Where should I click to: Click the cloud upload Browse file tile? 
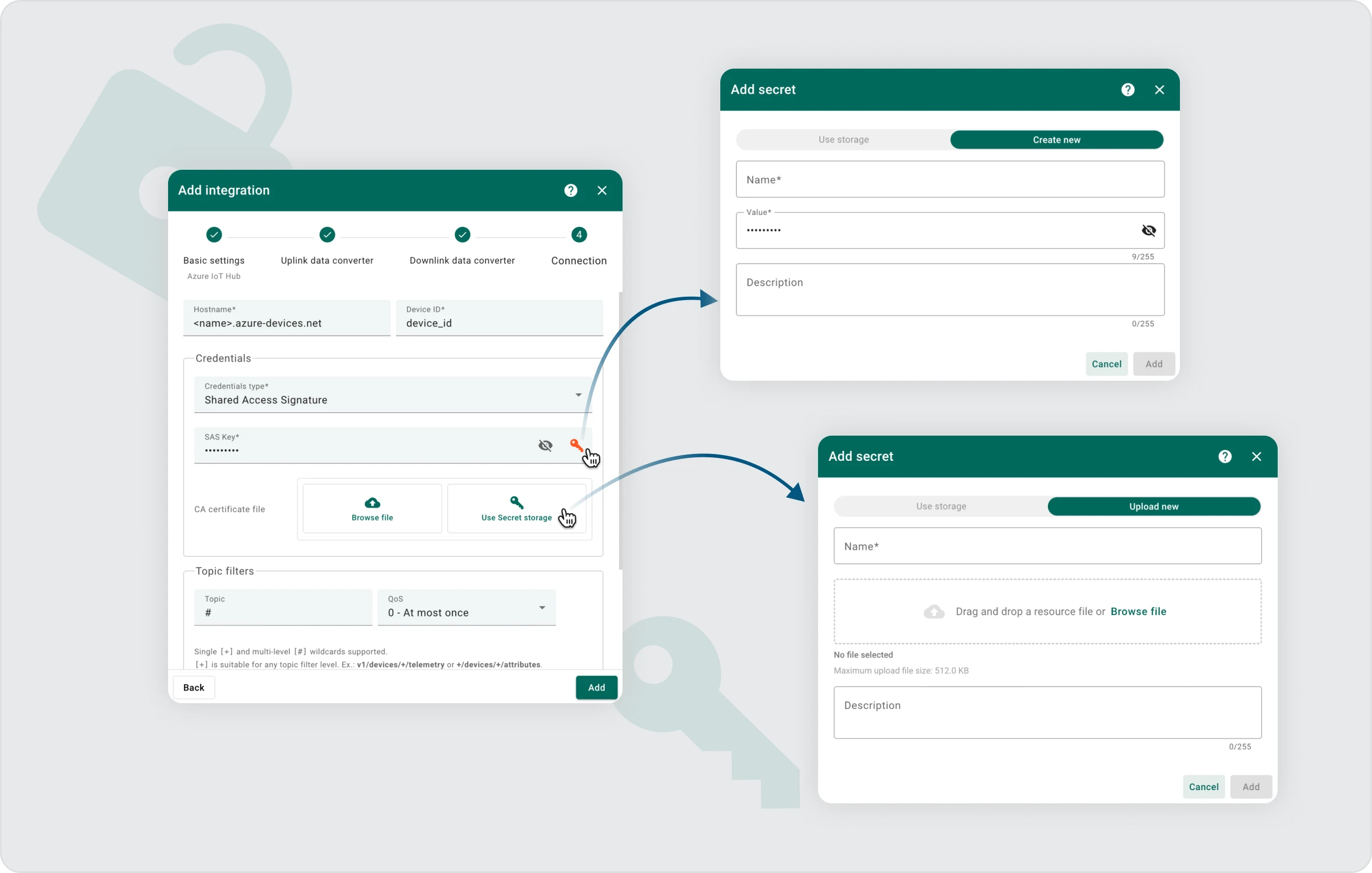[372, 509]
